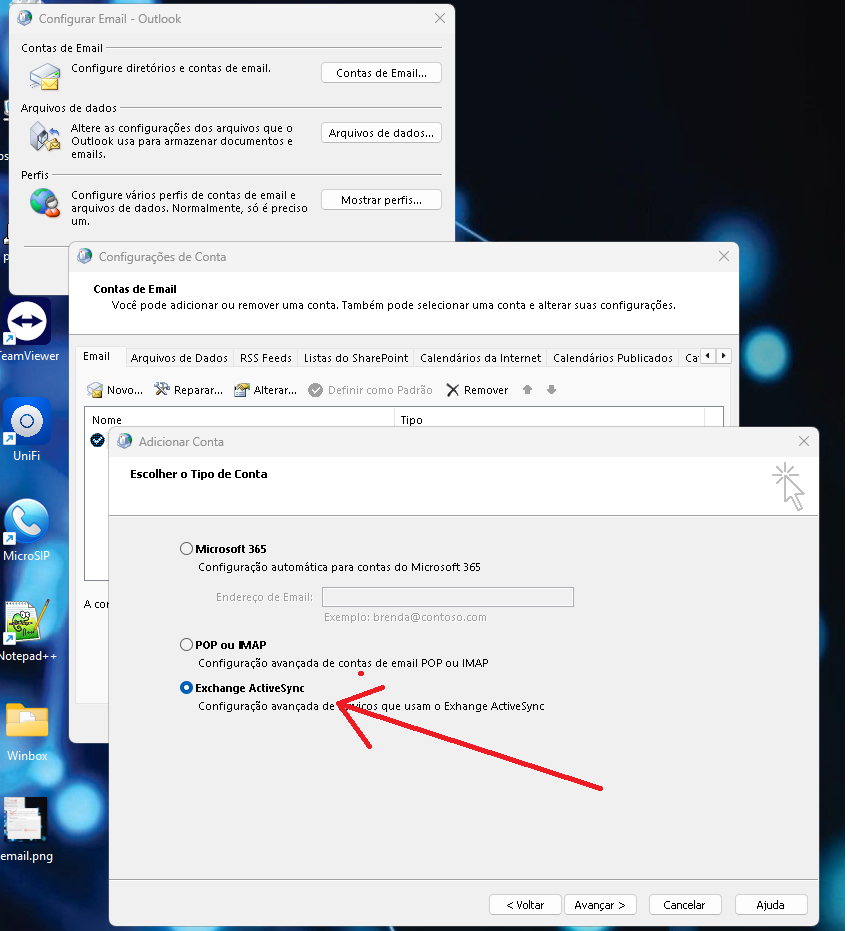This screenshot has width=849, height=931.
Task: Open TeamViewer desktop shortcut
Action: tap(28, 323)
